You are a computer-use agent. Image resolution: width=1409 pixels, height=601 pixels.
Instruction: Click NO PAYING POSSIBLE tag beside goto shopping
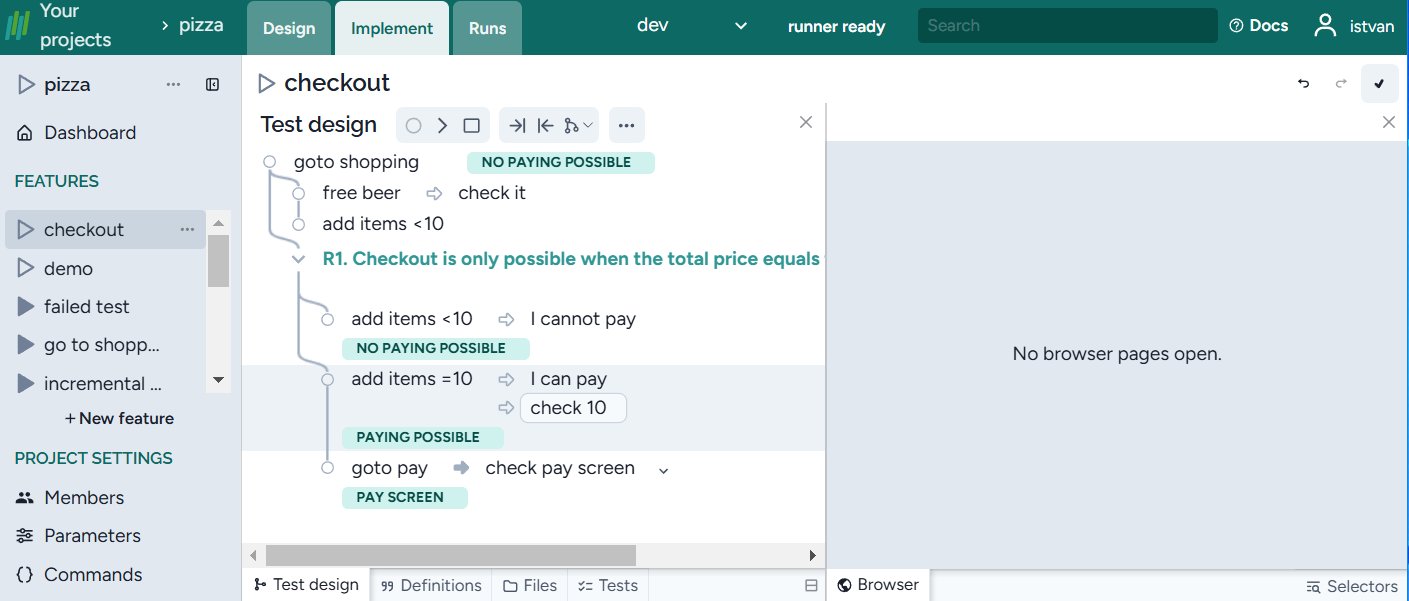tap(560, 162)
